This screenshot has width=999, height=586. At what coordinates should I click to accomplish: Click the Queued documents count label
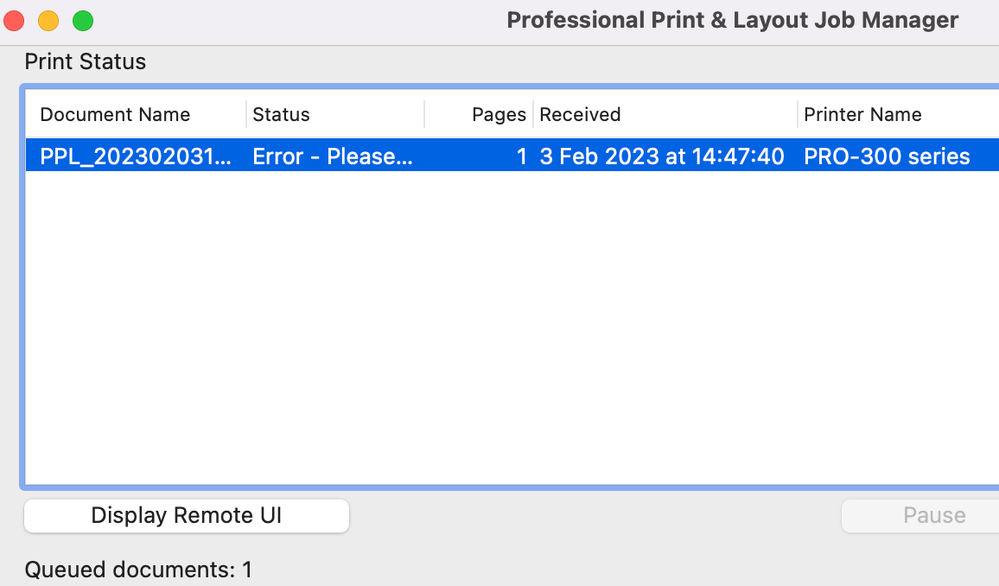[138, 569]
